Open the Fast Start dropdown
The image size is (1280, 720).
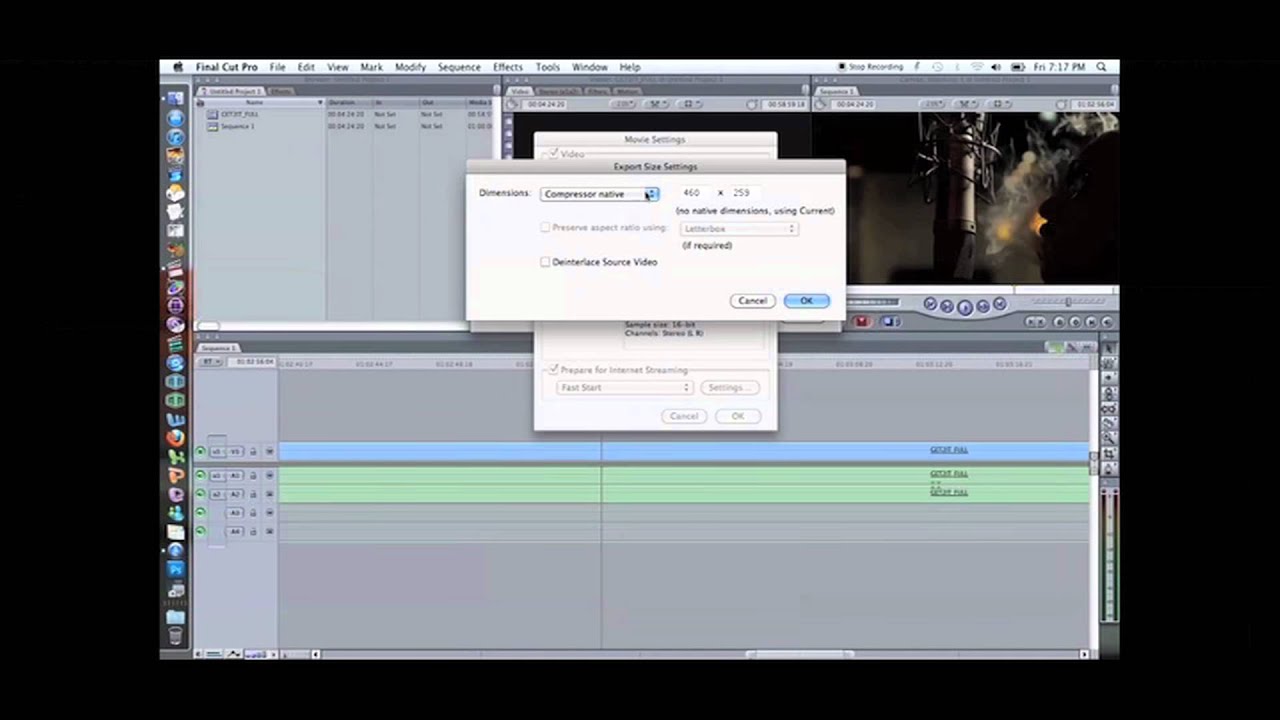coord(624,388)
